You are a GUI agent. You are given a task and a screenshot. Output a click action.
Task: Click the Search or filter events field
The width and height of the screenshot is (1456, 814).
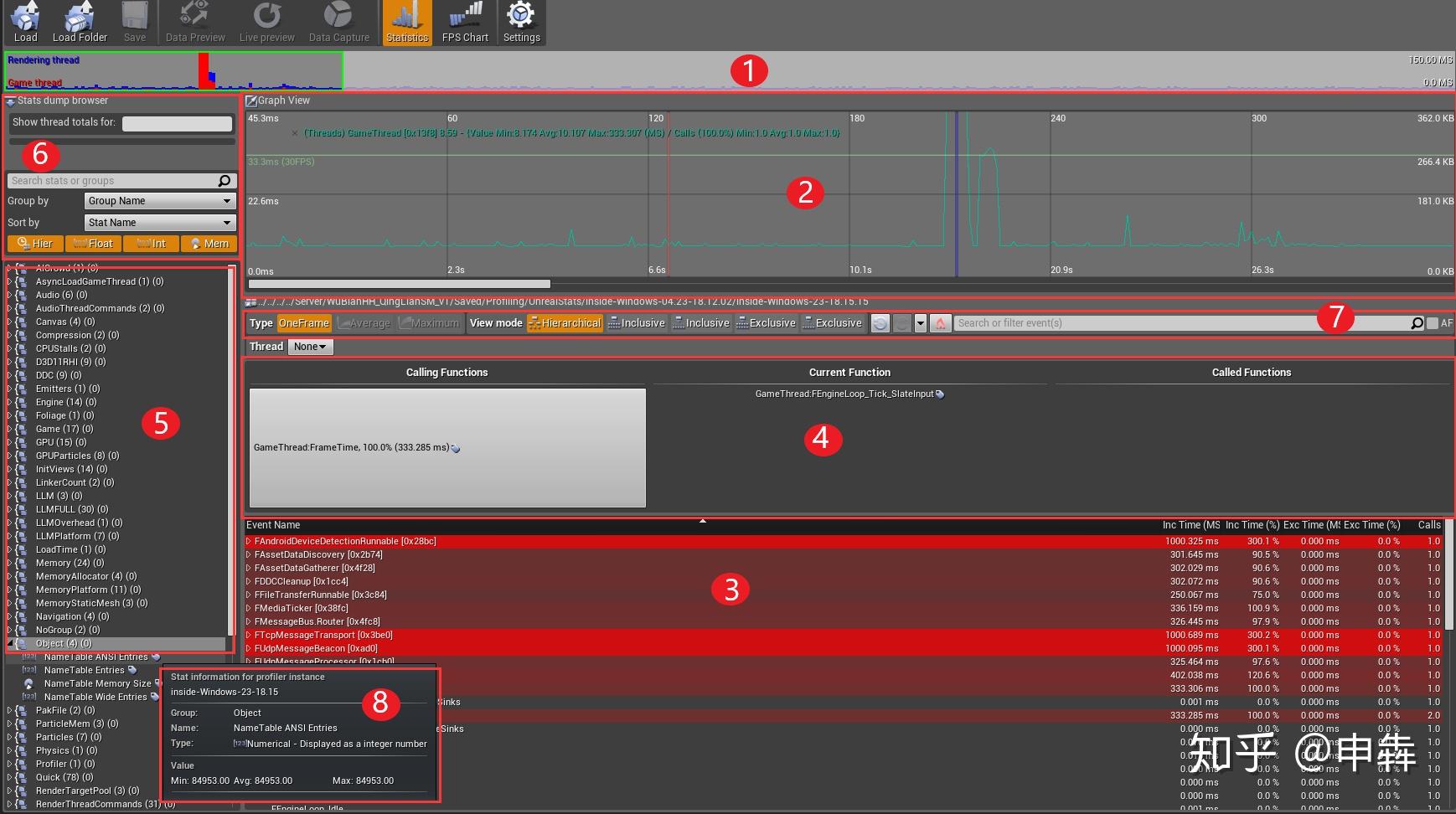1173,322
